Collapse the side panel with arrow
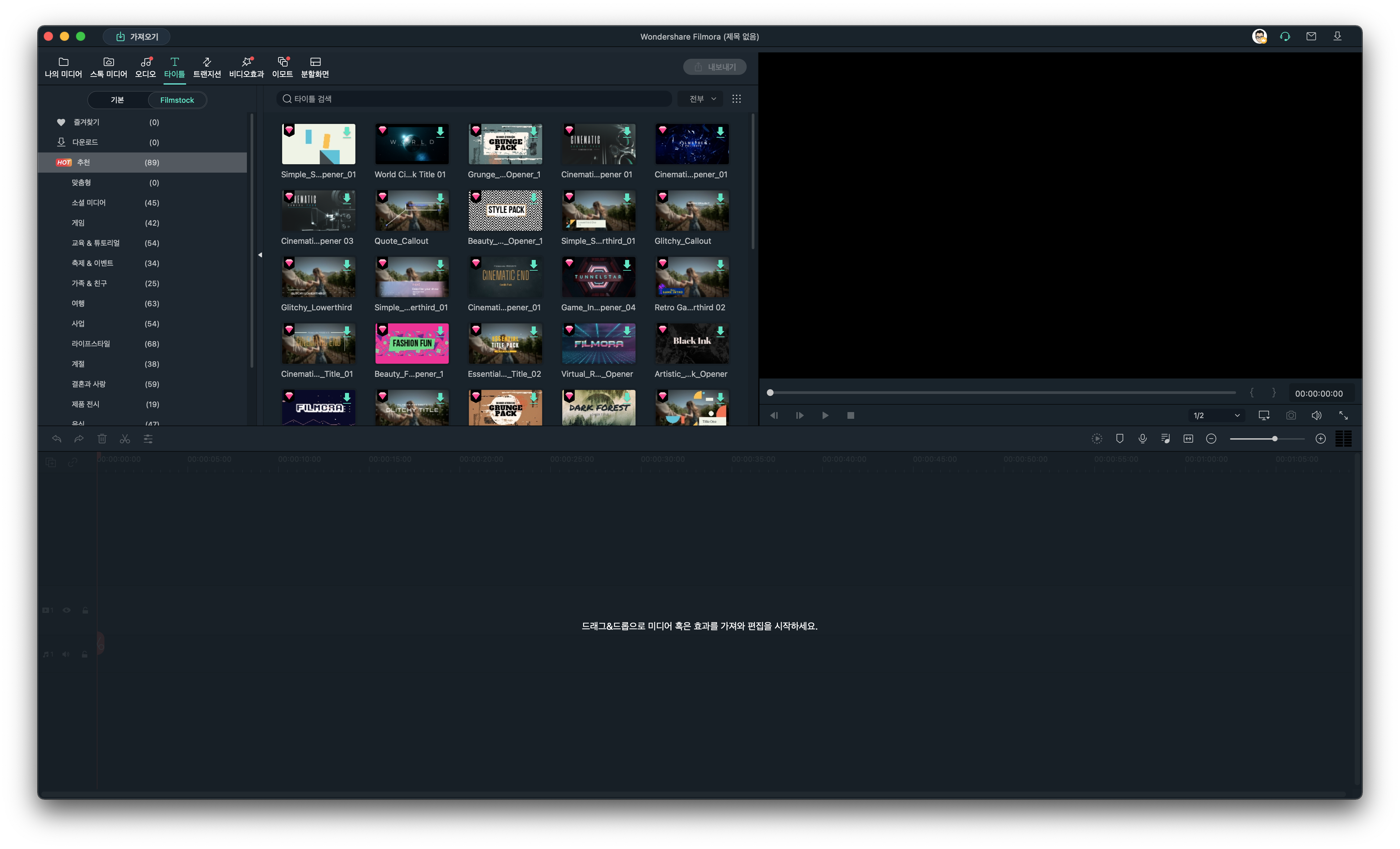The image size is (1400, 849). coord(260,255)
